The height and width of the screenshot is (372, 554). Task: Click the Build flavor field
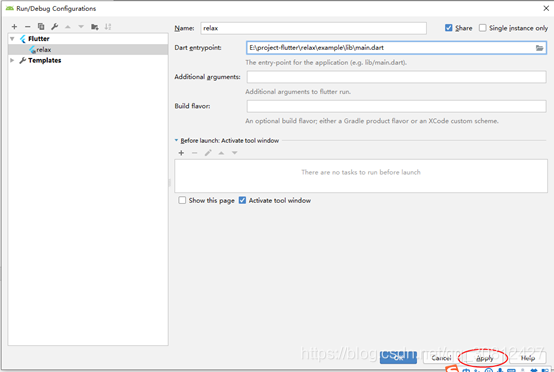[396, 106]
